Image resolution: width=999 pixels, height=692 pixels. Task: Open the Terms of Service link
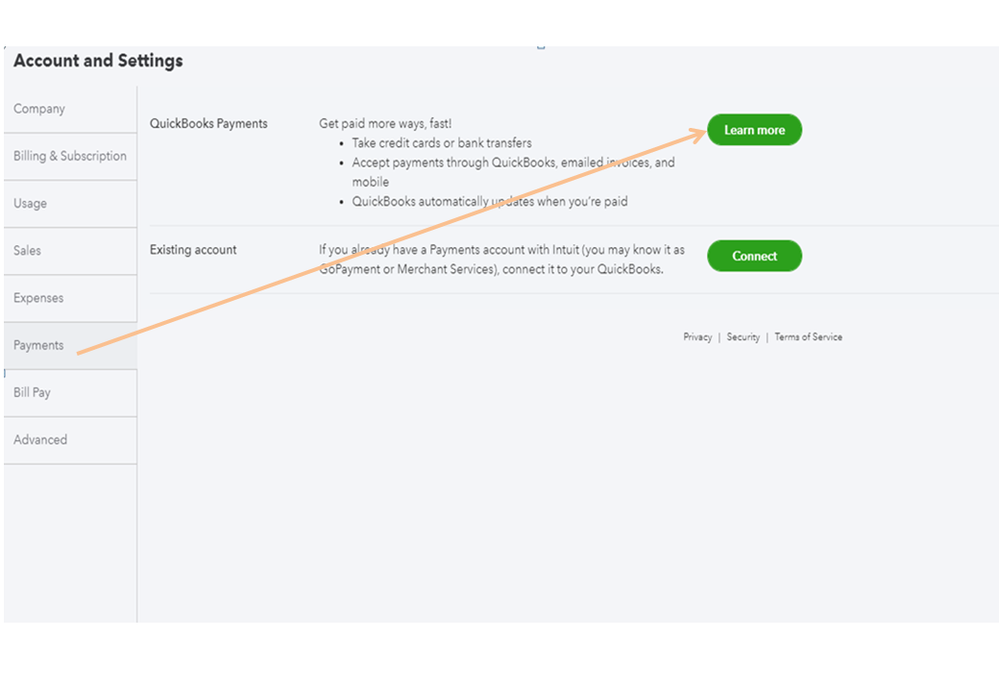coord(808,337)
